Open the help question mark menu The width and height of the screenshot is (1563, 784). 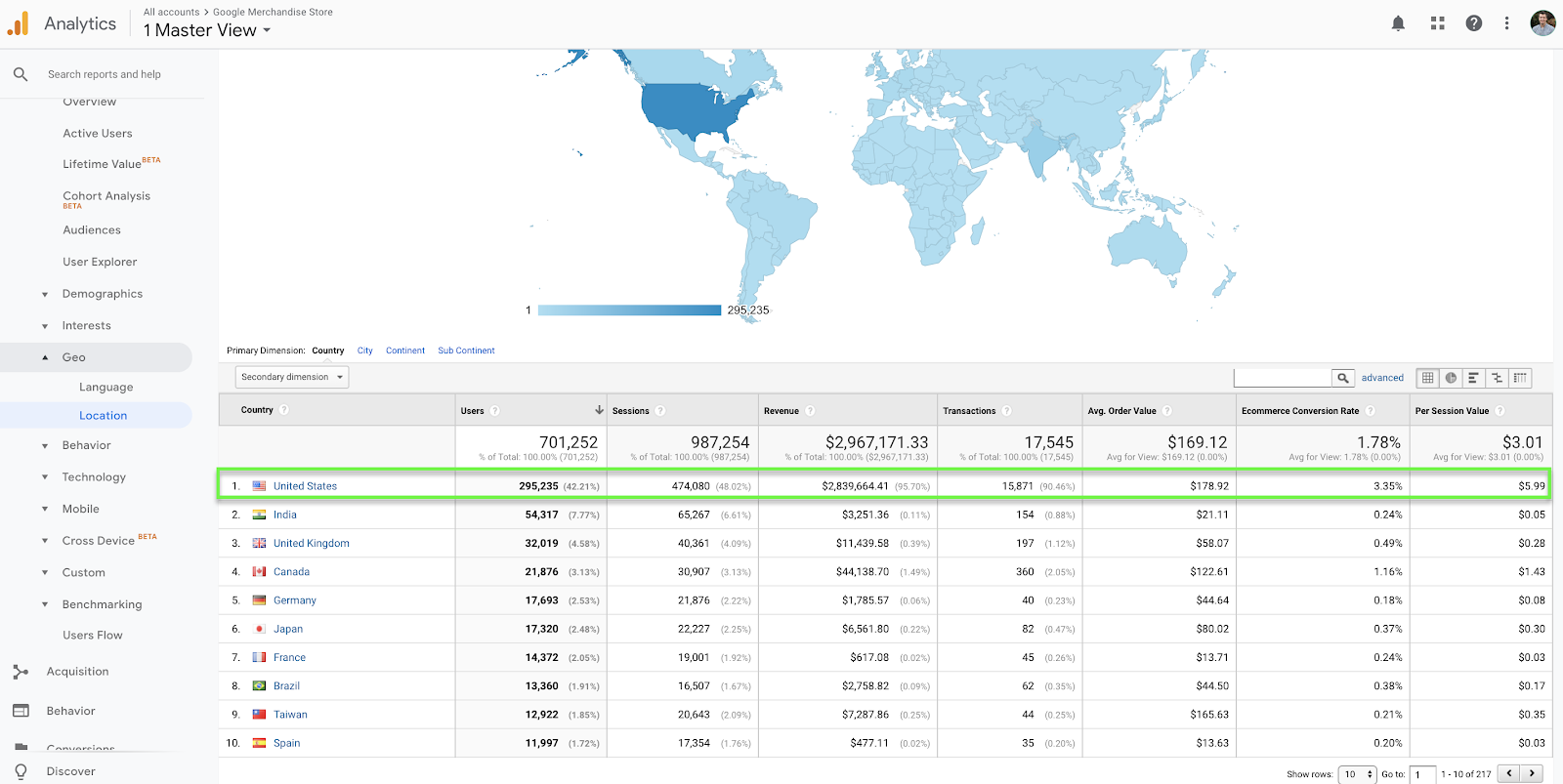click(x=1474, y=23)
